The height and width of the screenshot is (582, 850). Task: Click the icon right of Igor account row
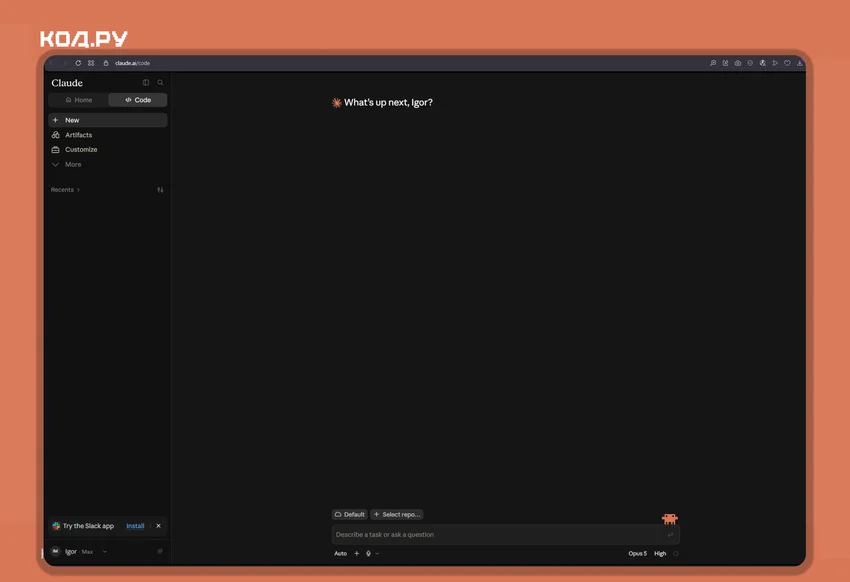(160, 551)
